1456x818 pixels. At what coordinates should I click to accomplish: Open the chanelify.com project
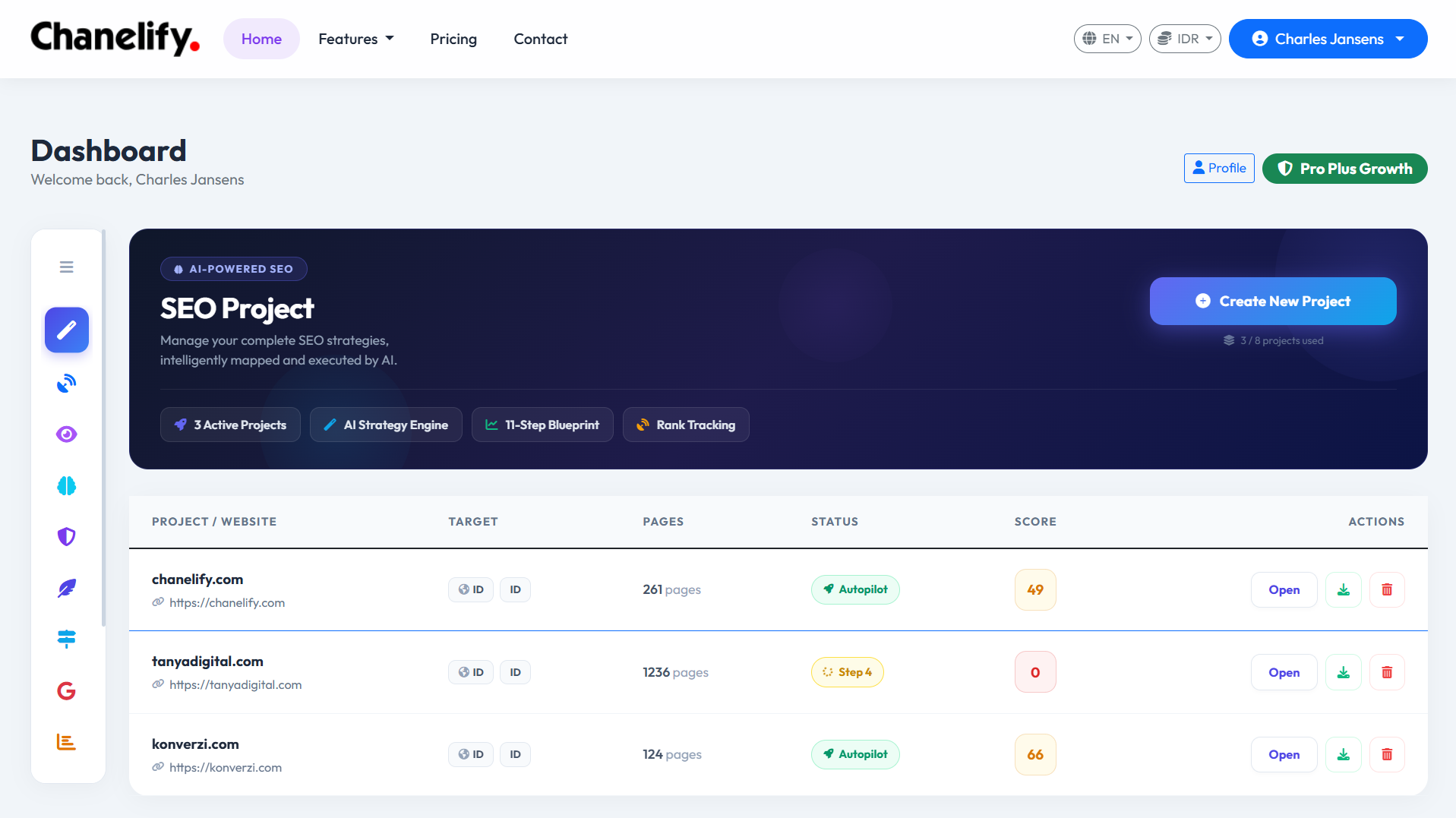click(x=1284, y=590)
